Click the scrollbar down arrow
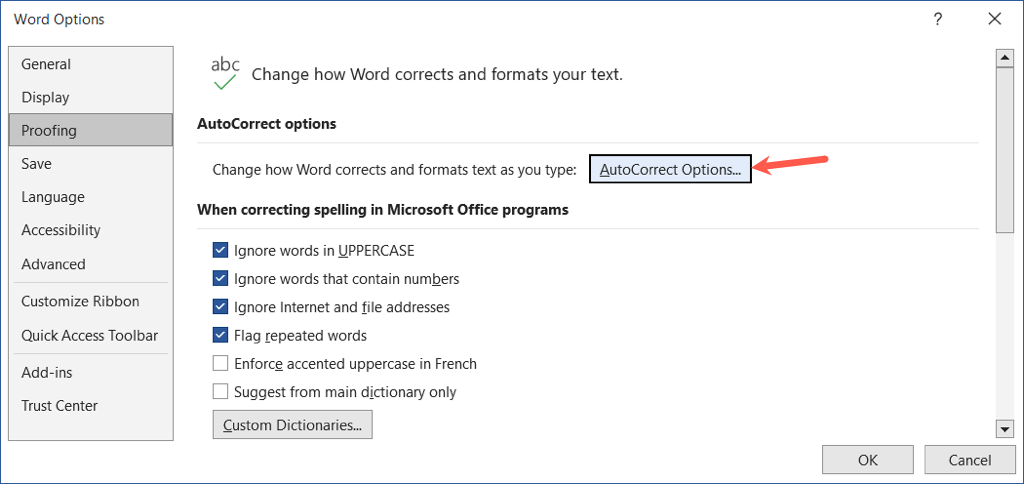This screenshot has width=1024, height=484. [x=1005, y=429]
